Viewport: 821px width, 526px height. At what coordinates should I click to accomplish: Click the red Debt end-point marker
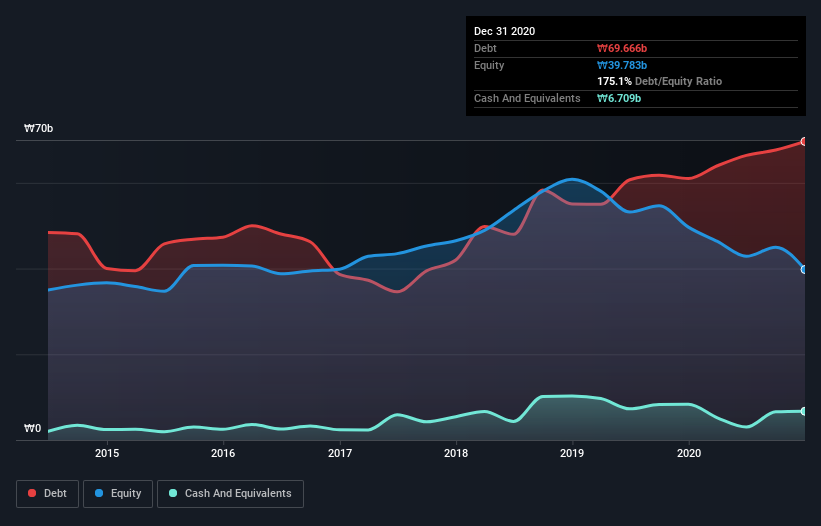804,142
